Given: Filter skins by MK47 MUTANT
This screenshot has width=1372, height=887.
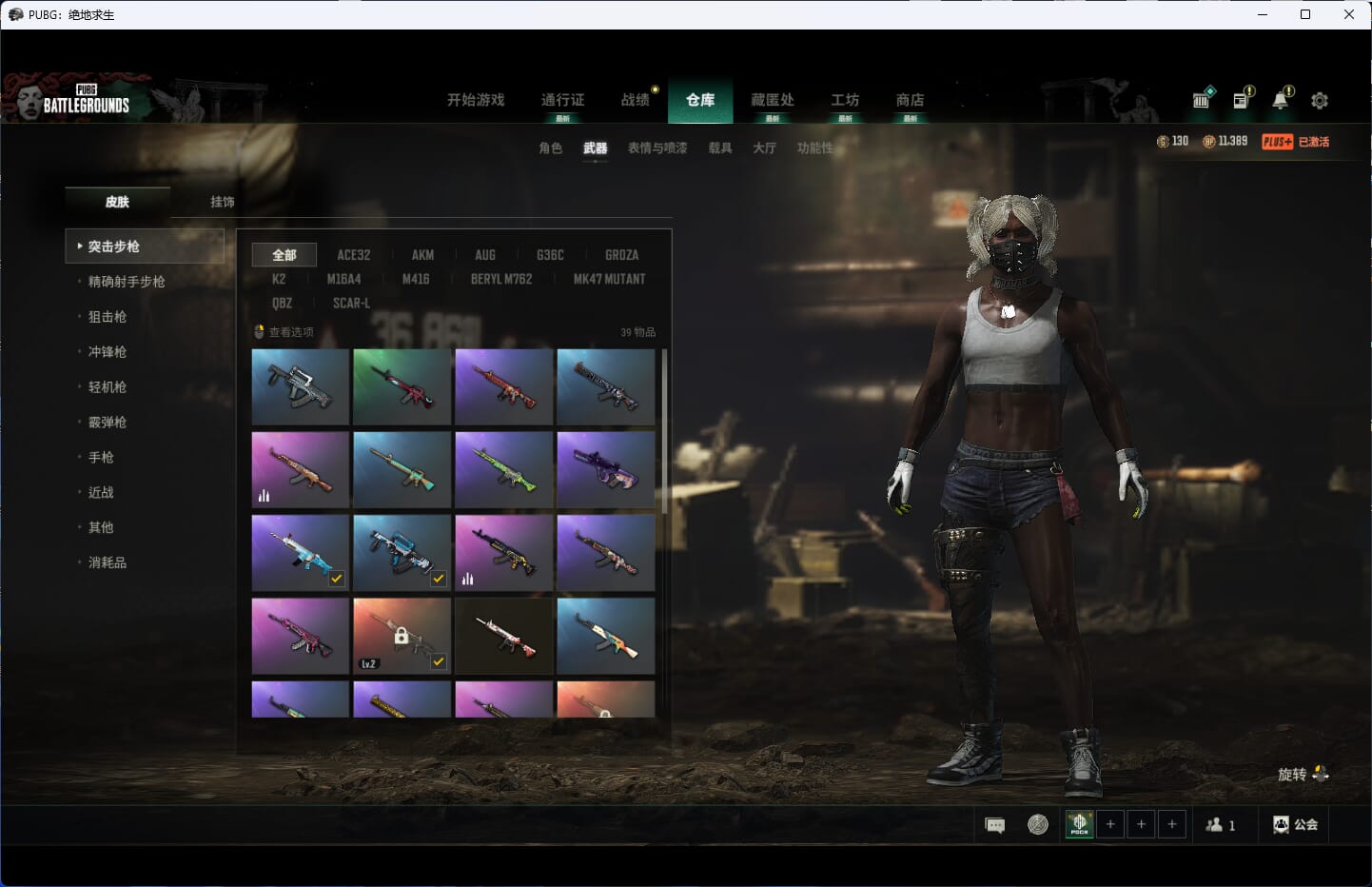Looking at the screenshot, I should pos(609,279).
